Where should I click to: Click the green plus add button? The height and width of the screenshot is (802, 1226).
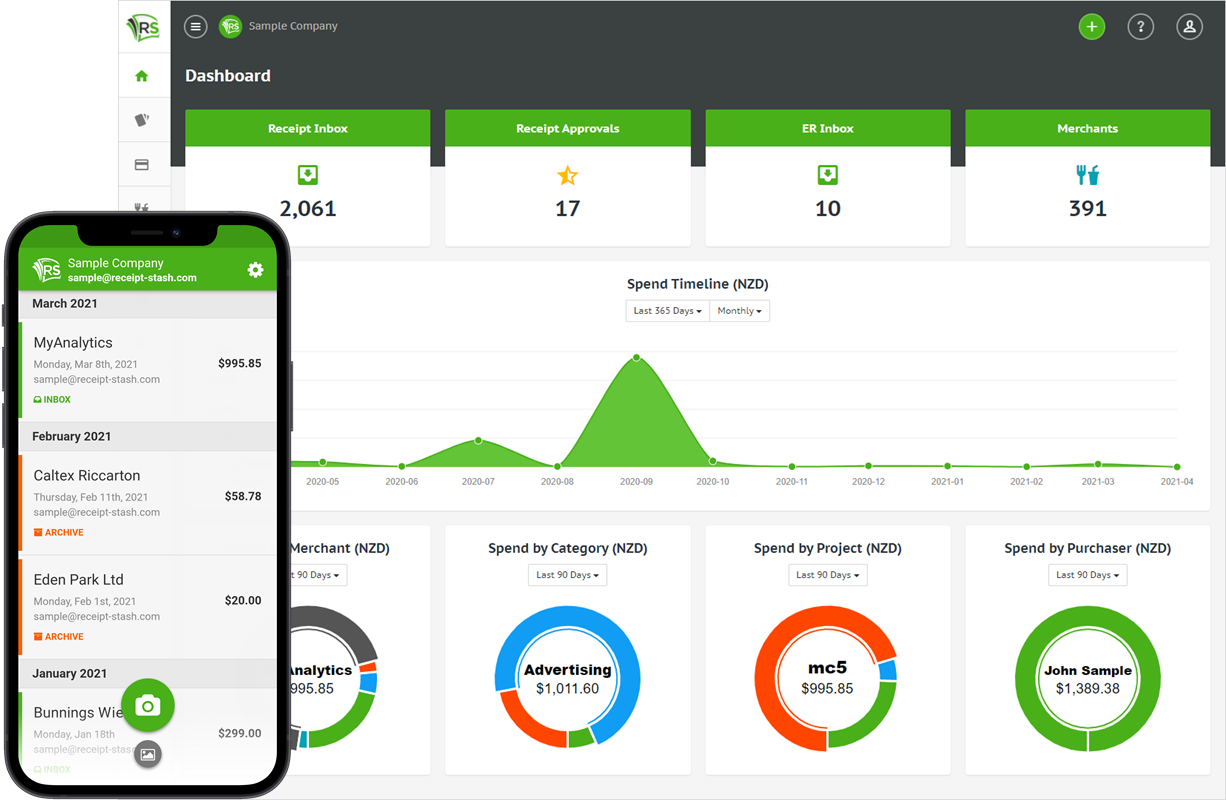click(x=1092, y=27)
